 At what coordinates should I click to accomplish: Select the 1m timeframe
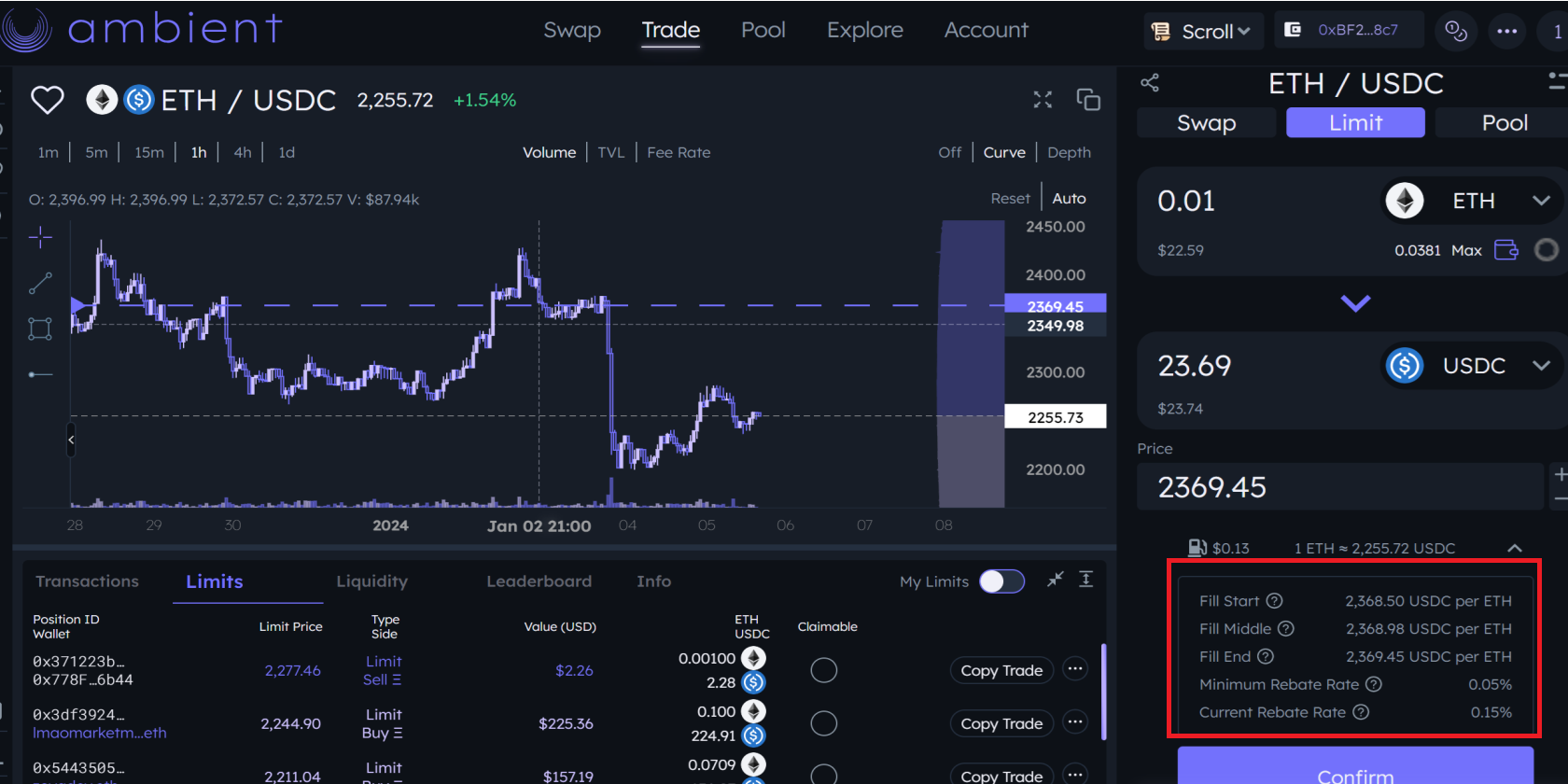tap(49, 152)
